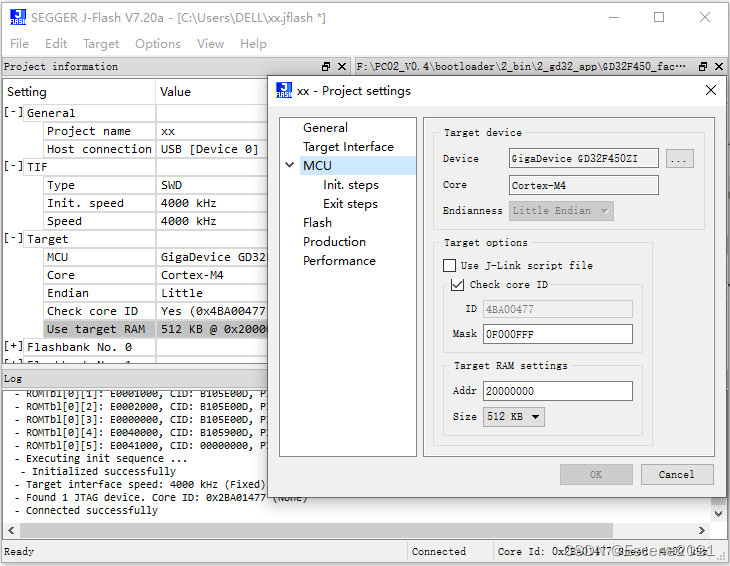730x566 pixels.
Task: Click the 'Connected' status bar entry
Action: click(x=439, y=552)
